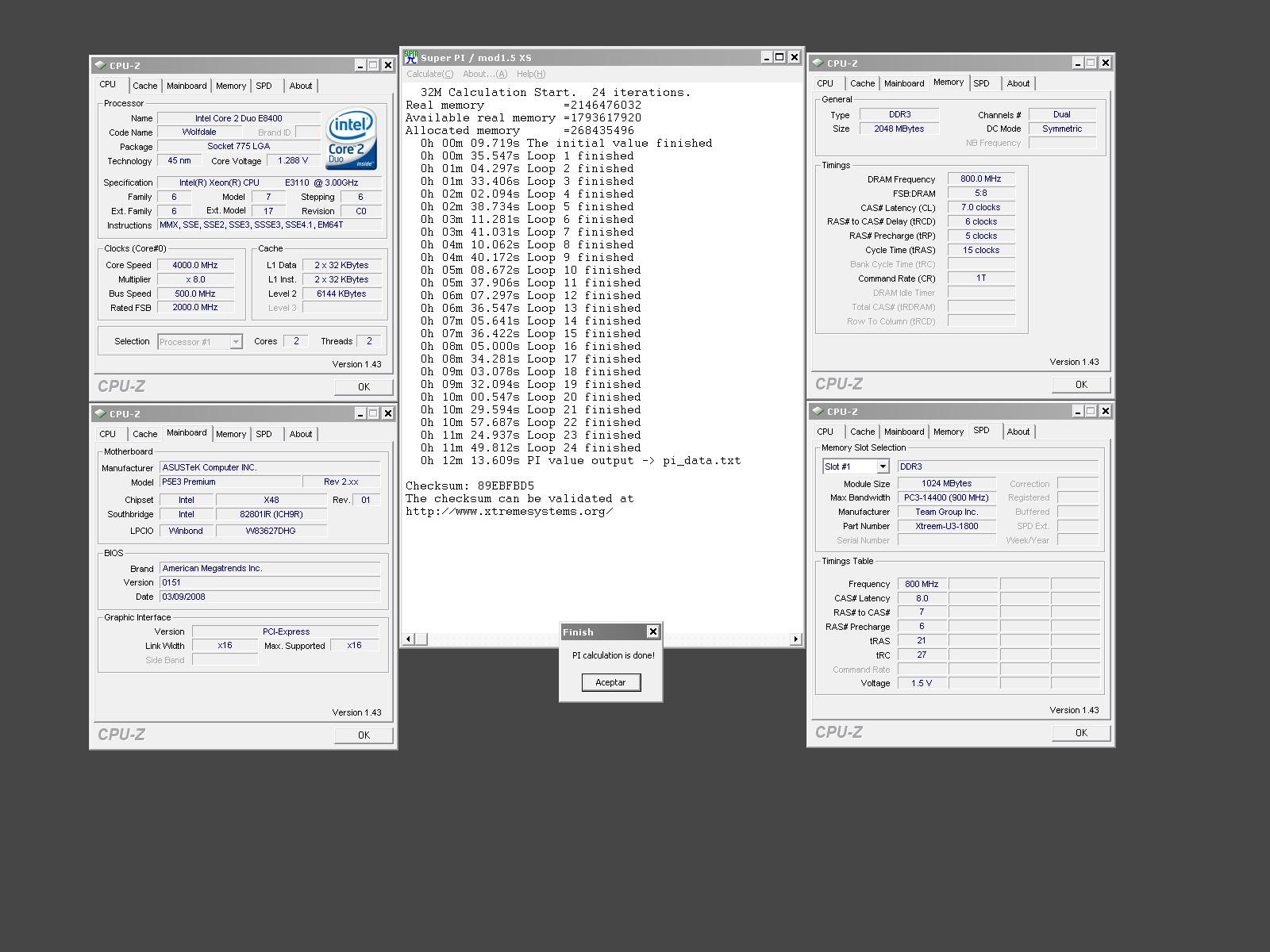Open the Calculate menu in Super PI
The width and height of the screenshot is (1270, 952).
pyautogui.click(x=429, y=74)
